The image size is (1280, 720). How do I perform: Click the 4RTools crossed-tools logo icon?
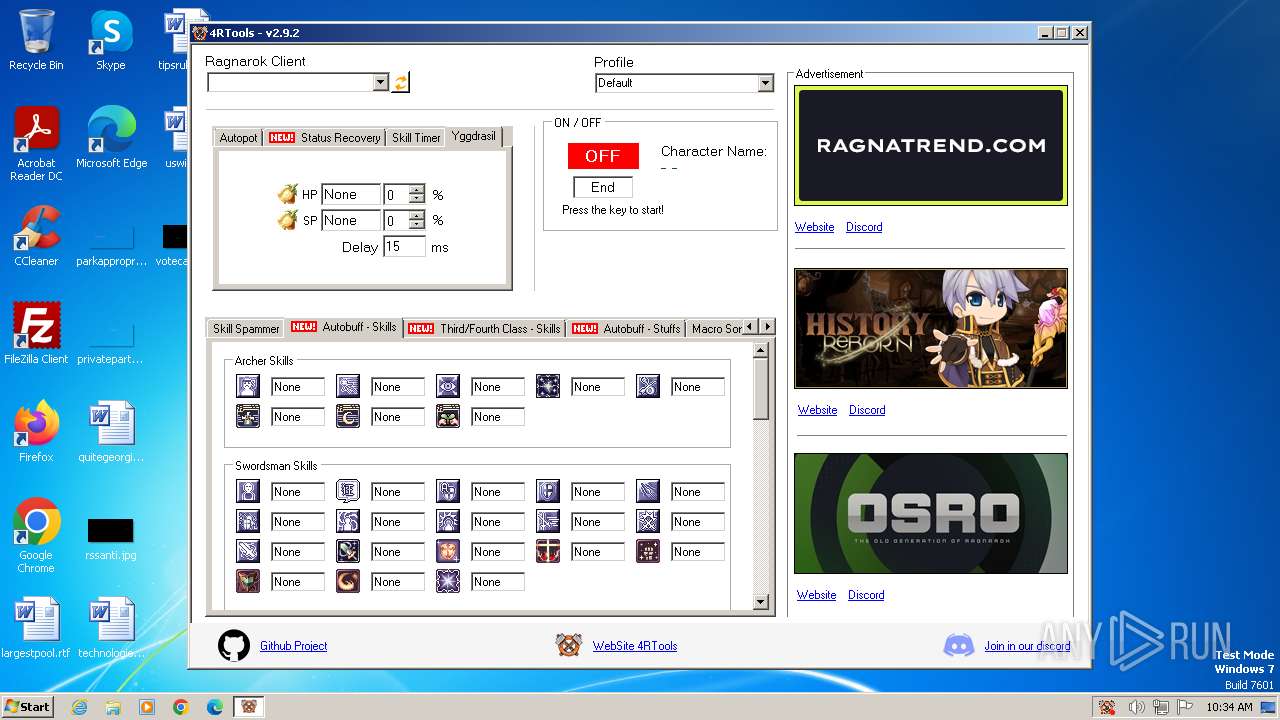click(569, 645)
